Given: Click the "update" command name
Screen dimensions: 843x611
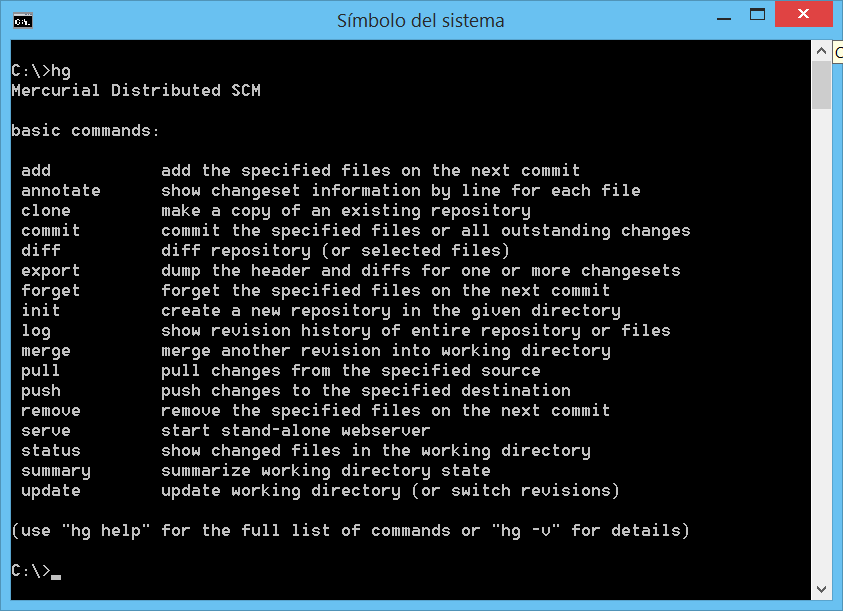Looking at the screenshot, I should (x=50, y=491).
